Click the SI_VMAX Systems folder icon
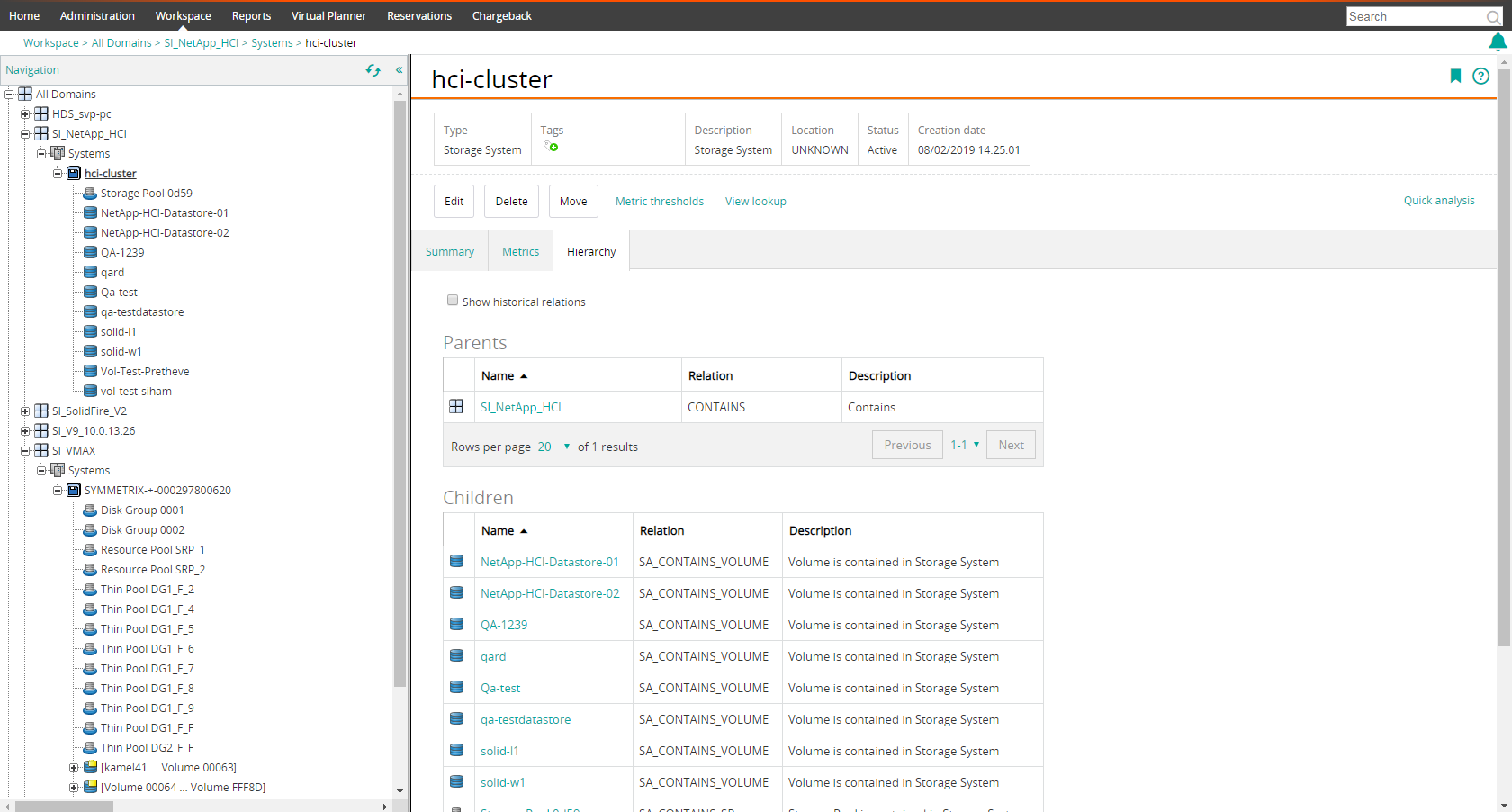The height and width of the screenshot is (812, 1512). coord(58,470)
